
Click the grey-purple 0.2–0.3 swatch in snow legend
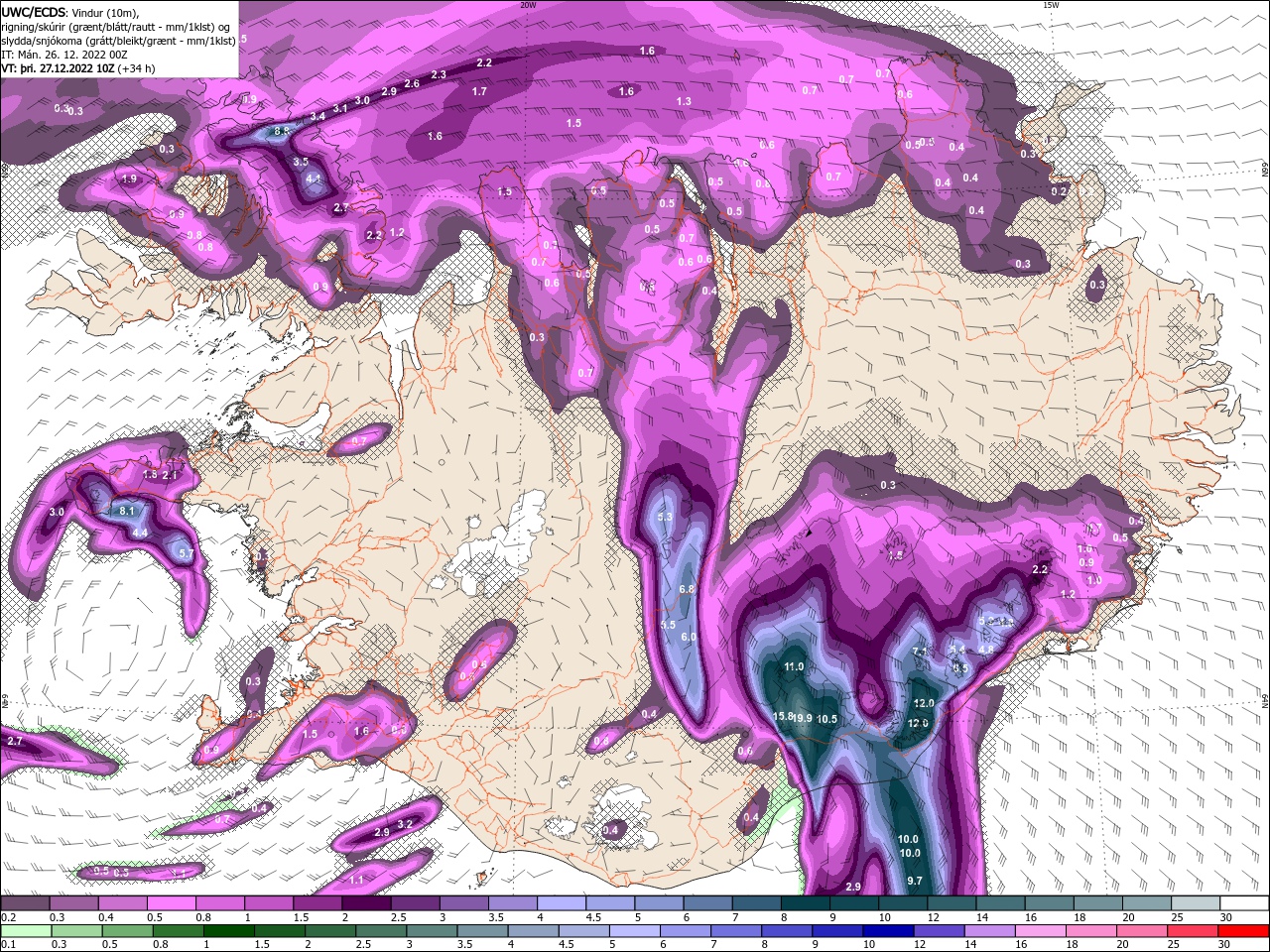tap(25, 903)
